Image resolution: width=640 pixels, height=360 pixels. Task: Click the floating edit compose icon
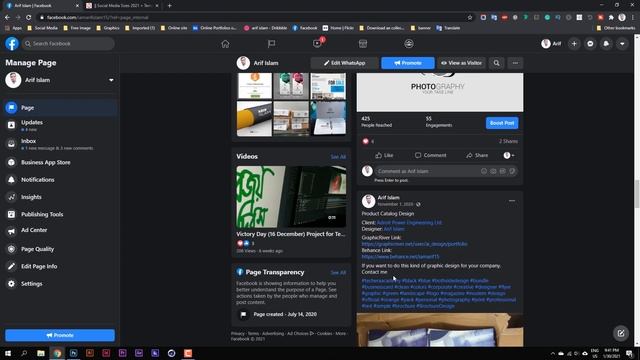tap(621, 333)
